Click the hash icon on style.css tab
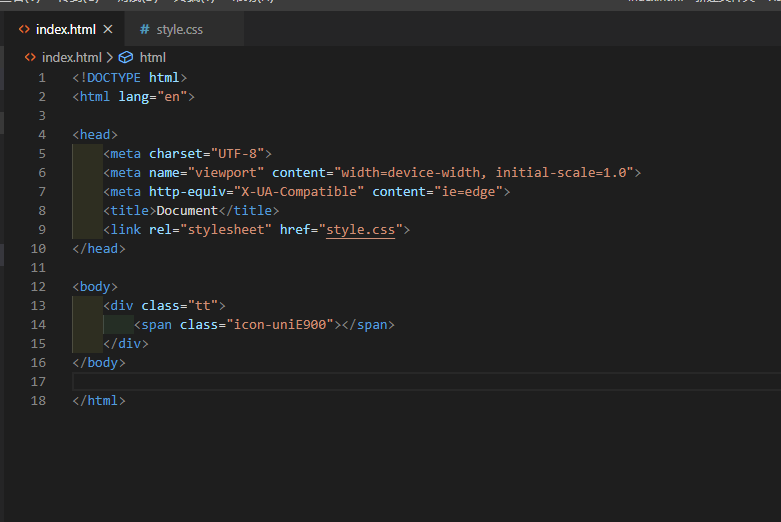The image size is (781, 522). [x=144, y=29]
